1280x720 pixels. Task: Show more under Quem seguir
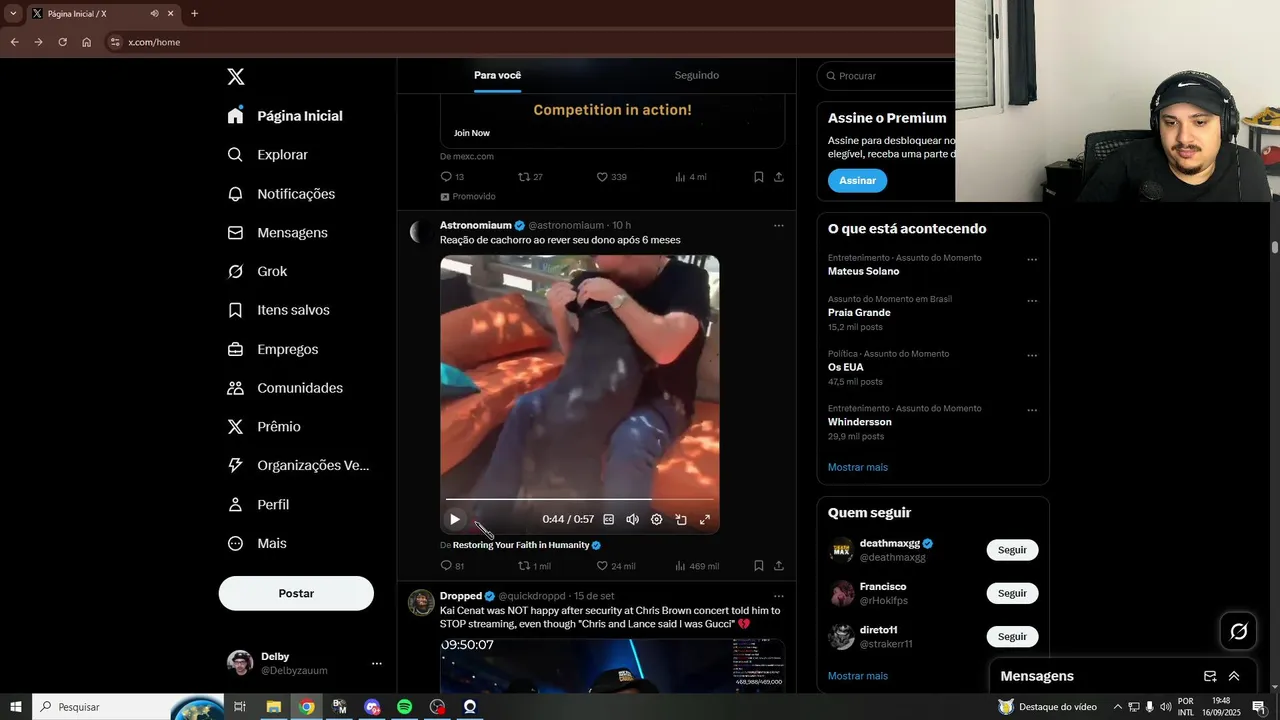(858, 676)
